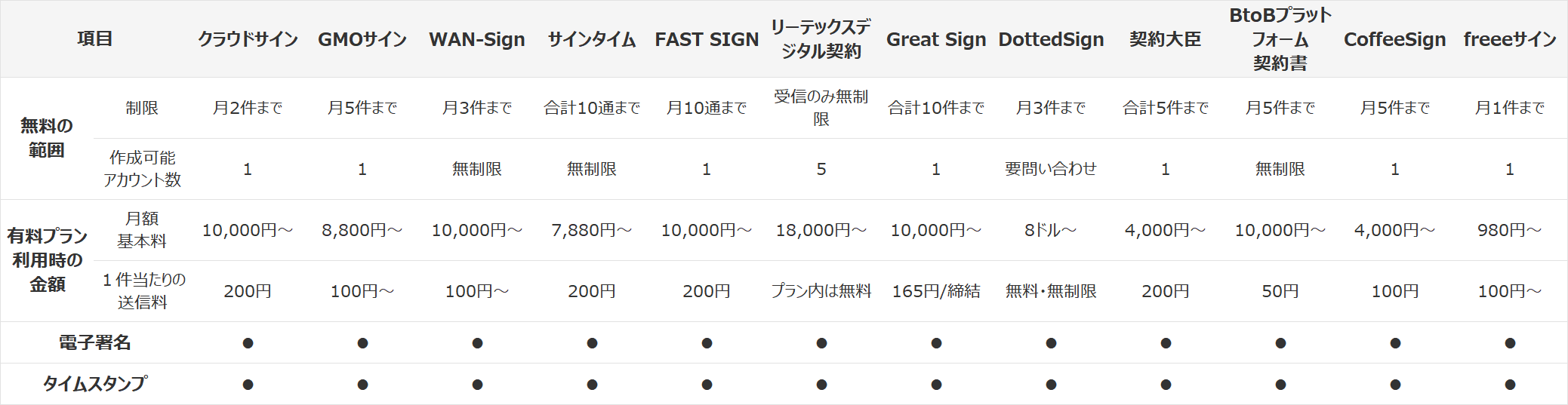Click the 月2件まで limit cell
The width and height of the screenshot is (1568, 405).
pyautogui.click(x=248, y=108)
